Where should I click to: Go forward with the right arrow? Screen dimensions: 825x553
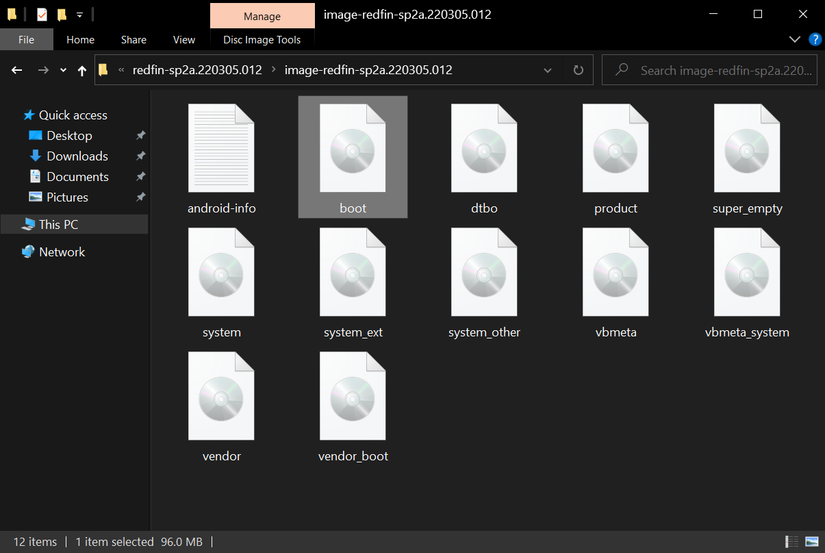[43, 70]
